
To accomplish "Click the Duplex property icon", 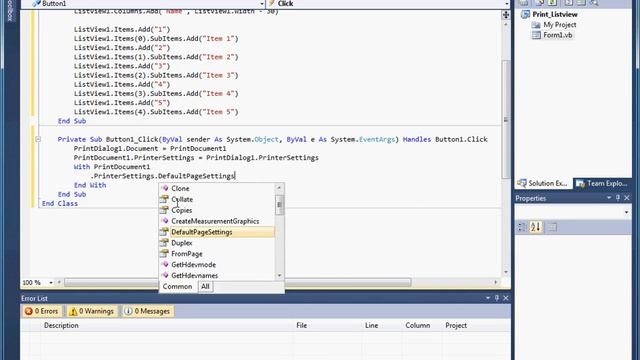I will pos(164,243).
